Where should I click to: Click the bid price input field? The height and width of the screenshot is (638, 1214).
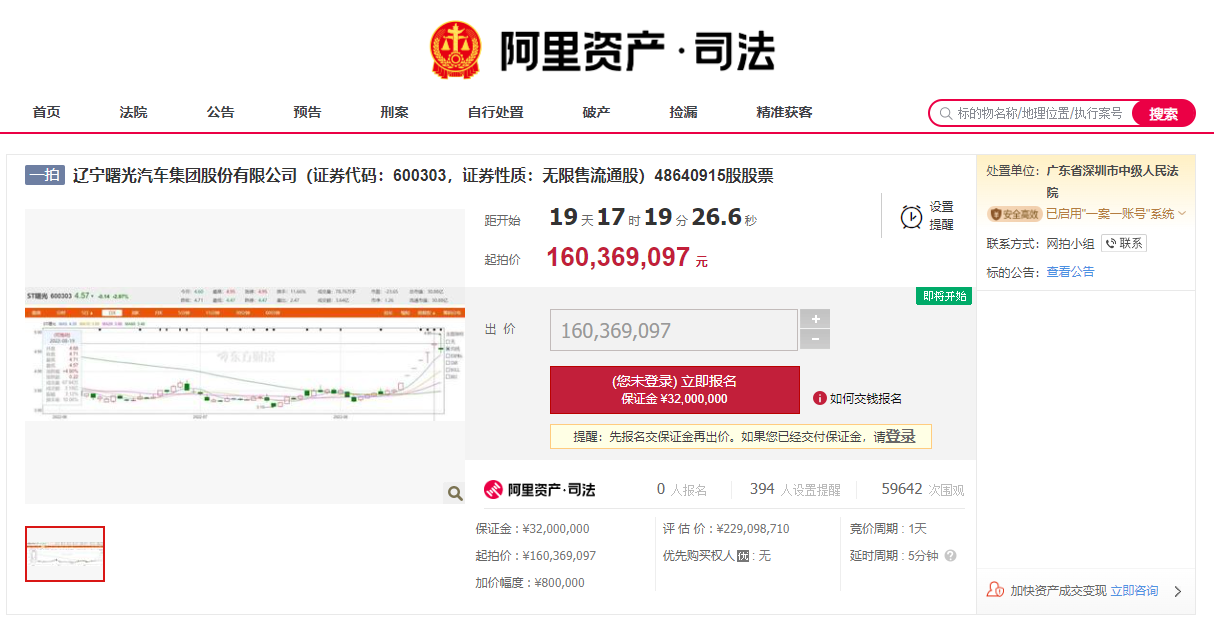pos(673,330)
